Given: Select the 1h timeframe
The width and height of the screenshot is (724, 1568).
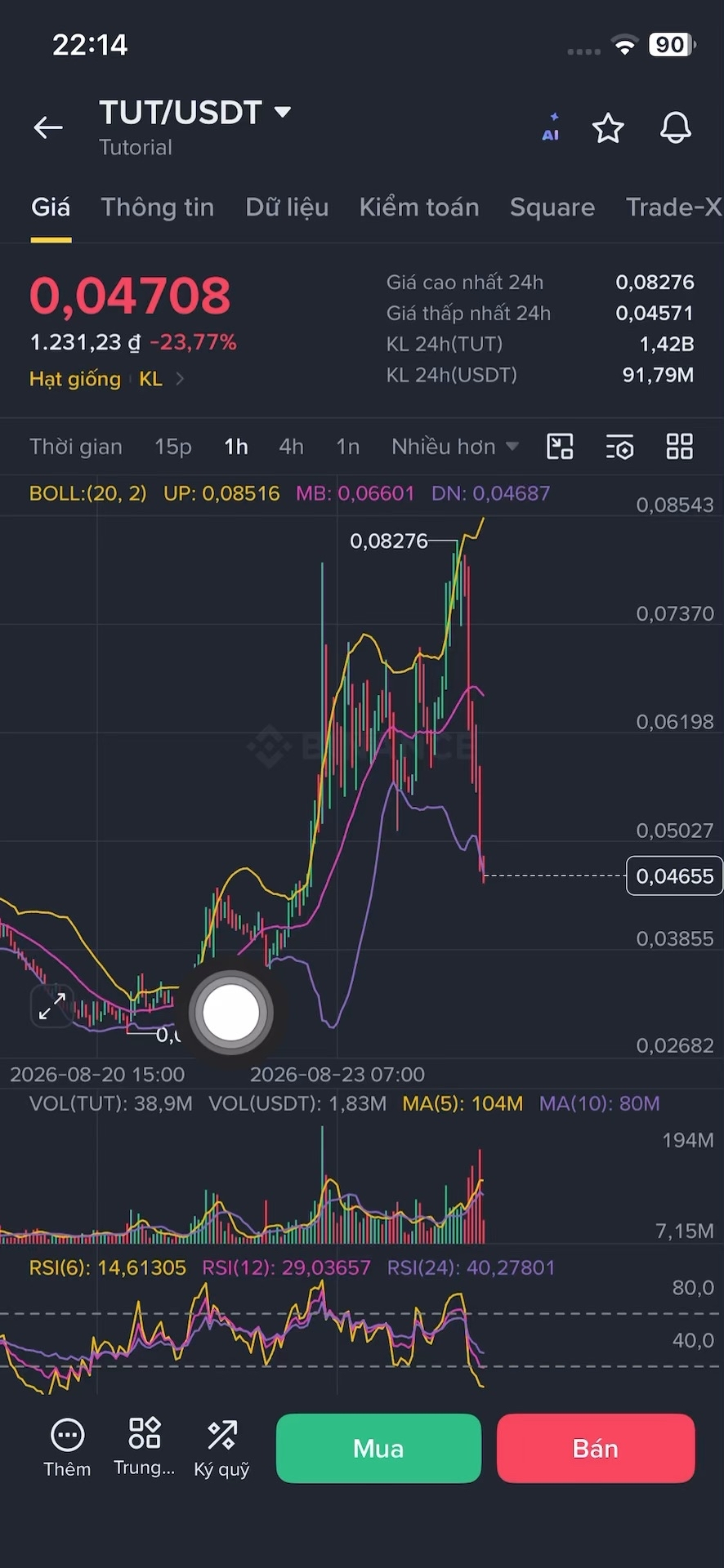Looking at the screenshot, I should (236, 447).
